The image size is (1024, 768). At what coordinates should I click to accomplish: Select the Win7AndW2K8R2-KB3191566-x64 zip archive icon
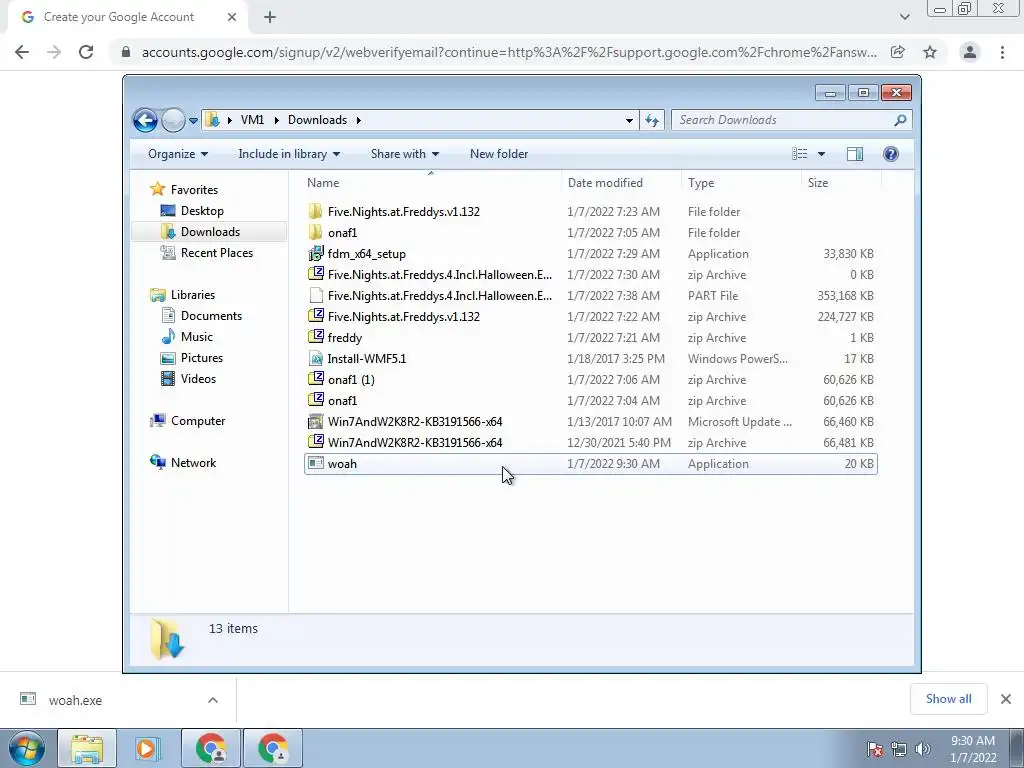pos(315,442)
